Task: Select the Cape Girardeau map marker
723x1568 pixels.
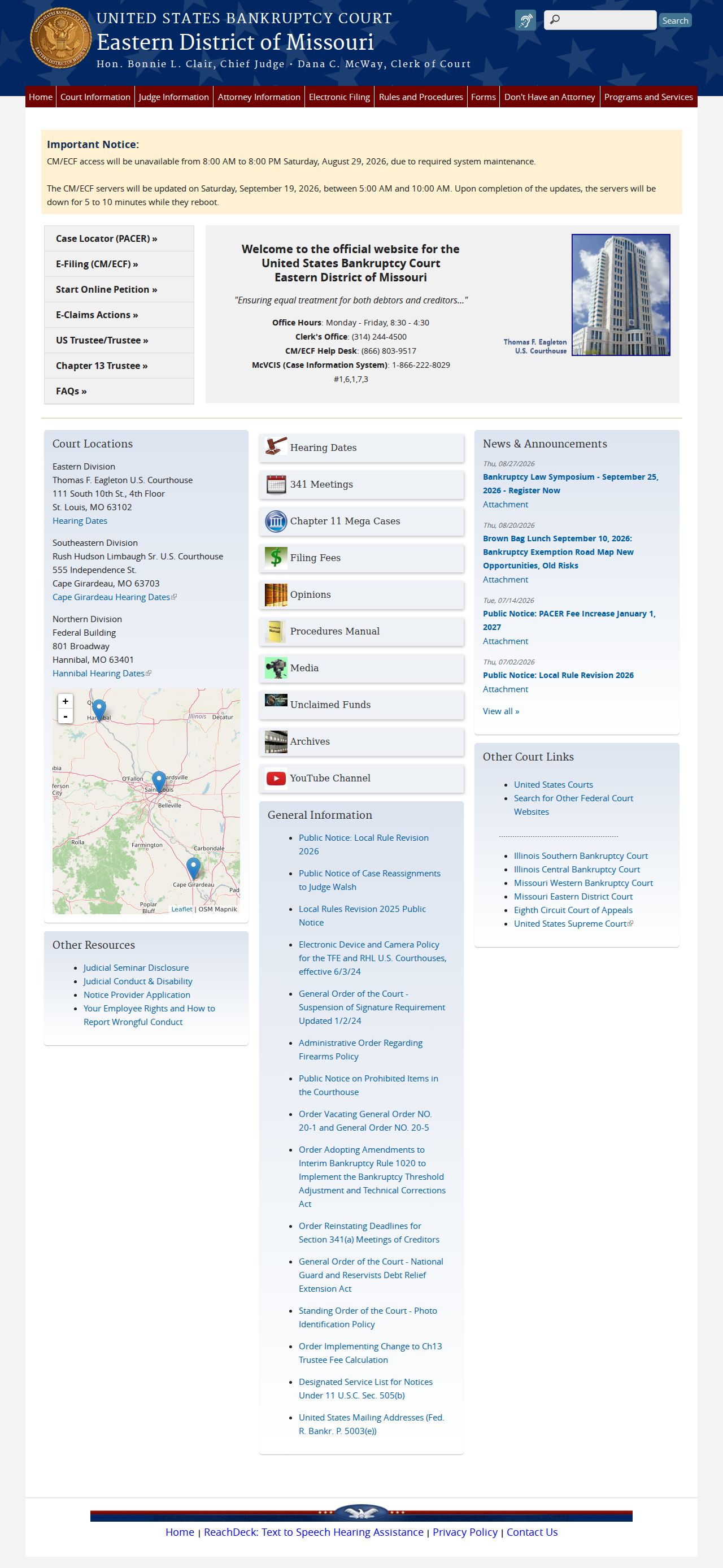Action: click(193, 868)
